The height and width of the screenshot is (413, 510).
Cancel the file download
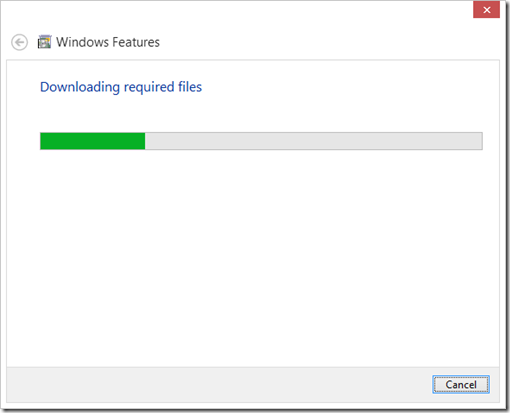(x=461, y=384)
